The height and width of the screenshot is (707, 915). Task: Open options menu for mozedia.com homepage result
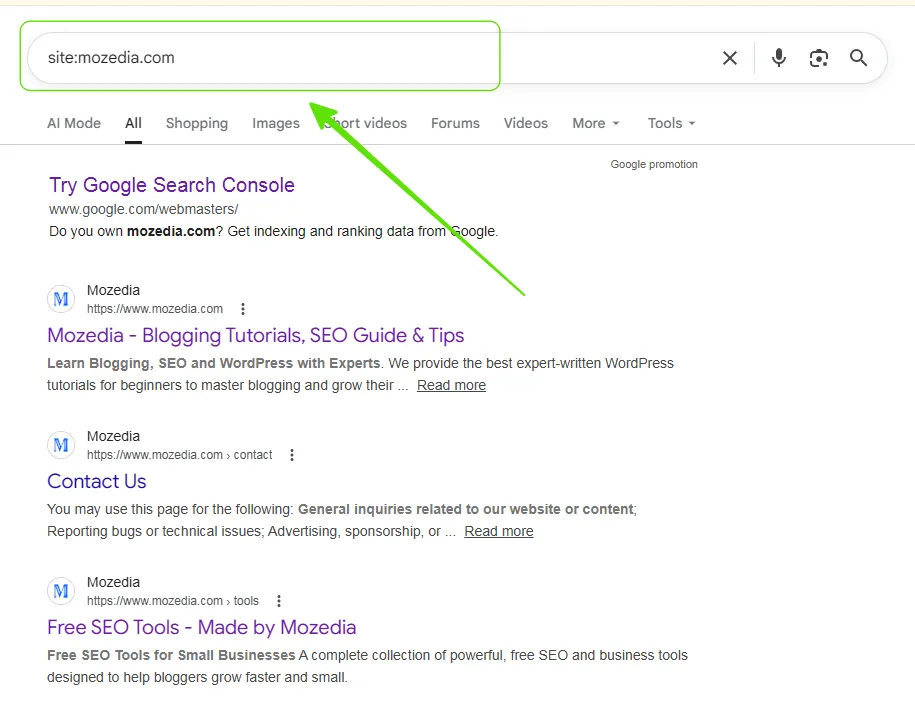(x=243, y=309)
